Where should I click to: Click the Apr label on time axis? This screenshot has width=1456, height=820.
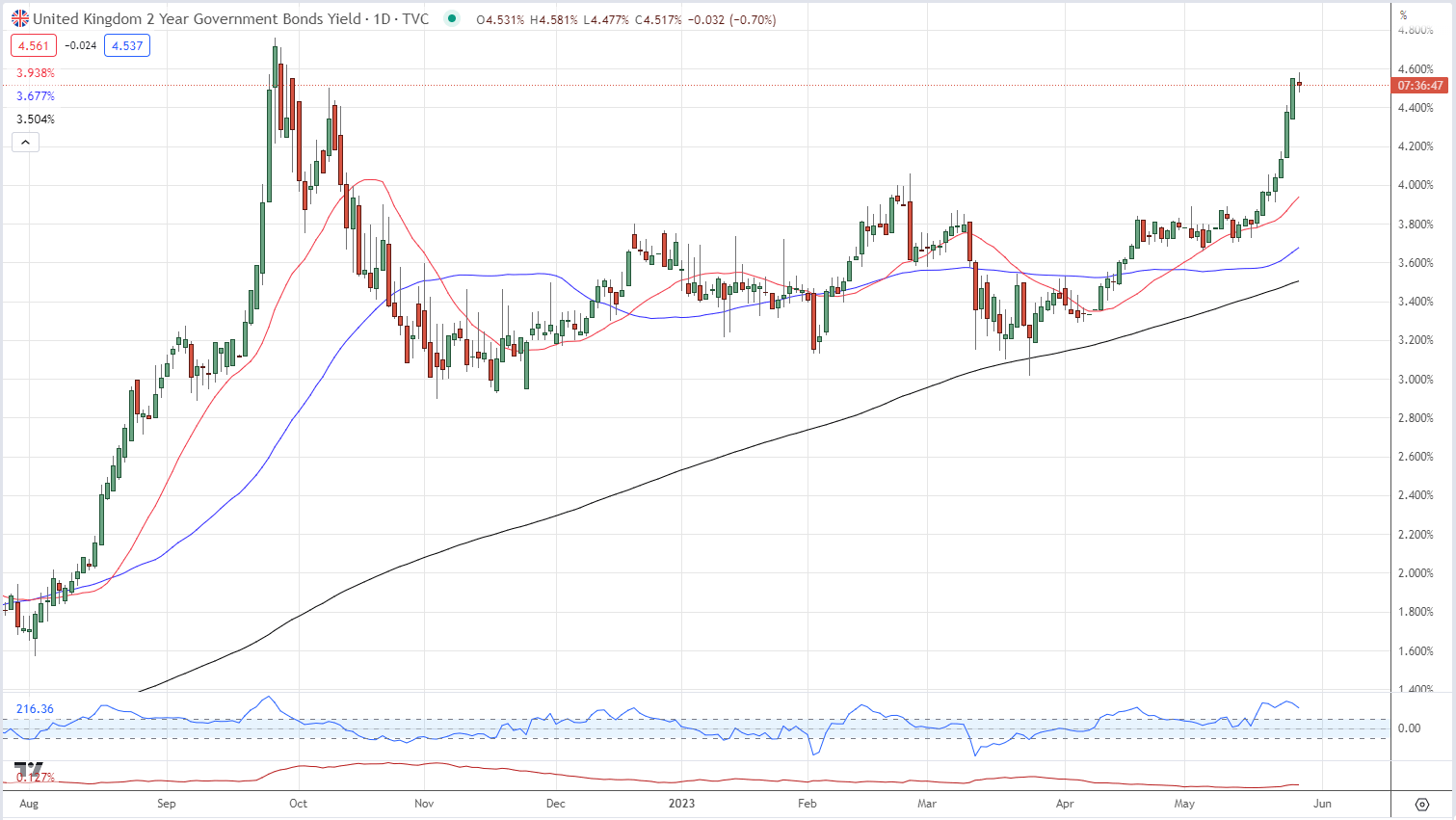pos(1065,804)
